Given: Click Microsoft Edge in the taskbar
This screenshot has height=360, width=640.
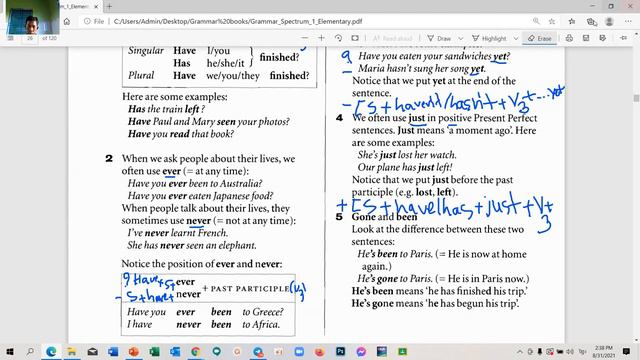Looking at the screenshot, I should (x=51, y=351).
